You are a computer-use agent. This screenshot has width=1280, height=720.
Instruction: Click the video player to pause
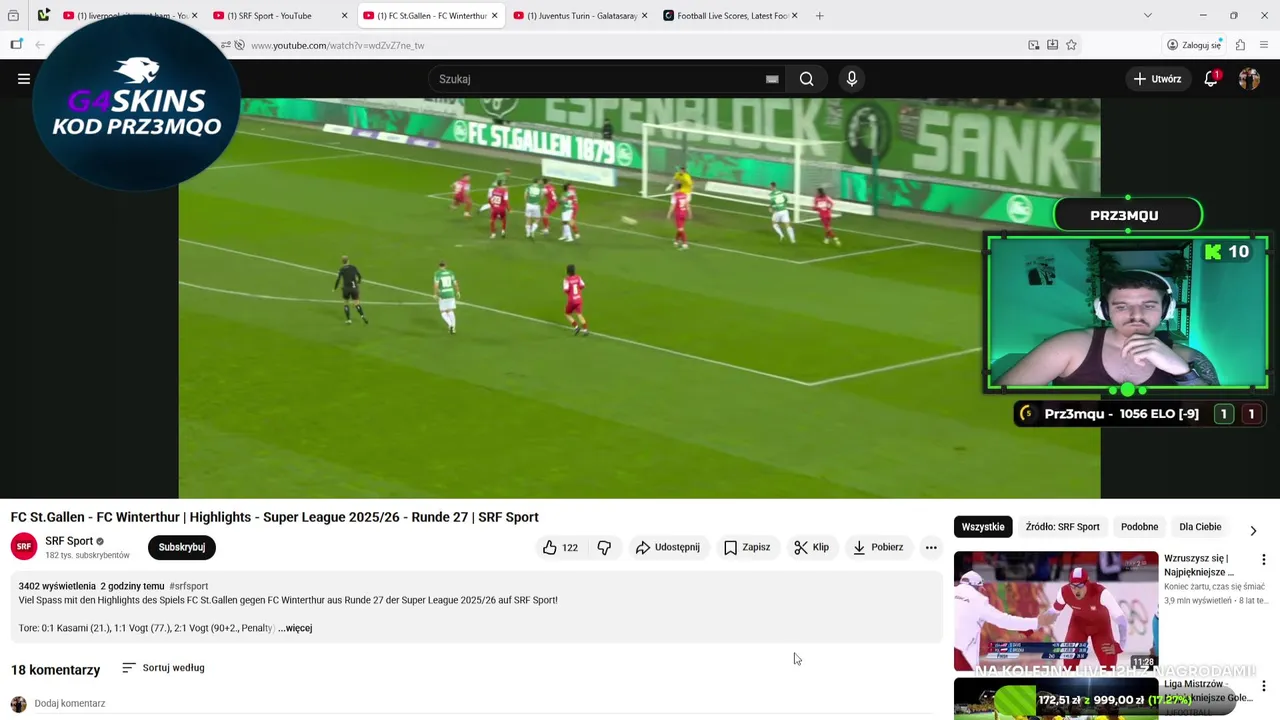(x=639, y=298)
